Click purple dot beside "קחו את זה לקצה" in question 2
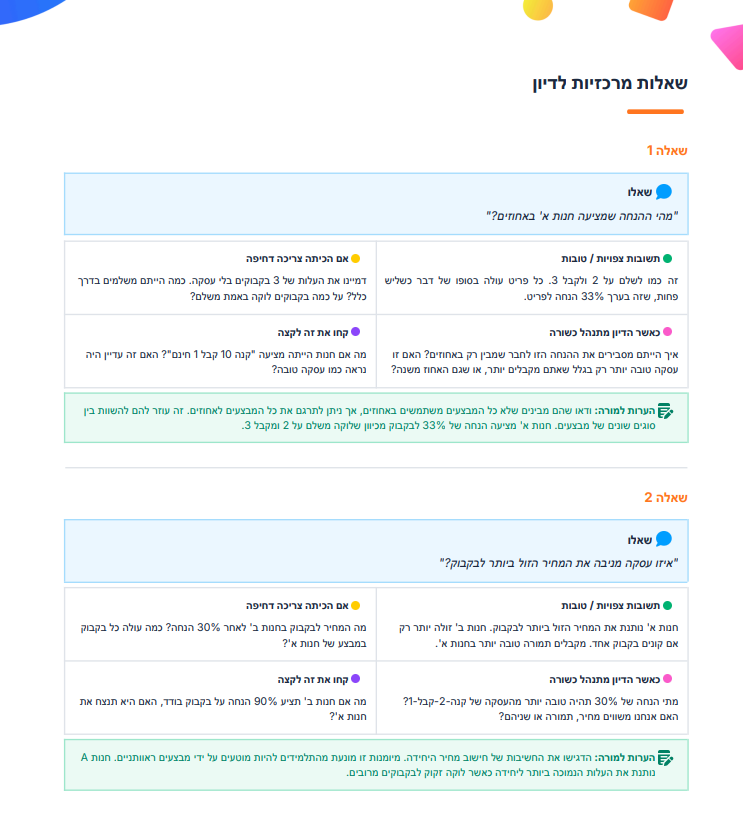743x823 pixels. 355,678
